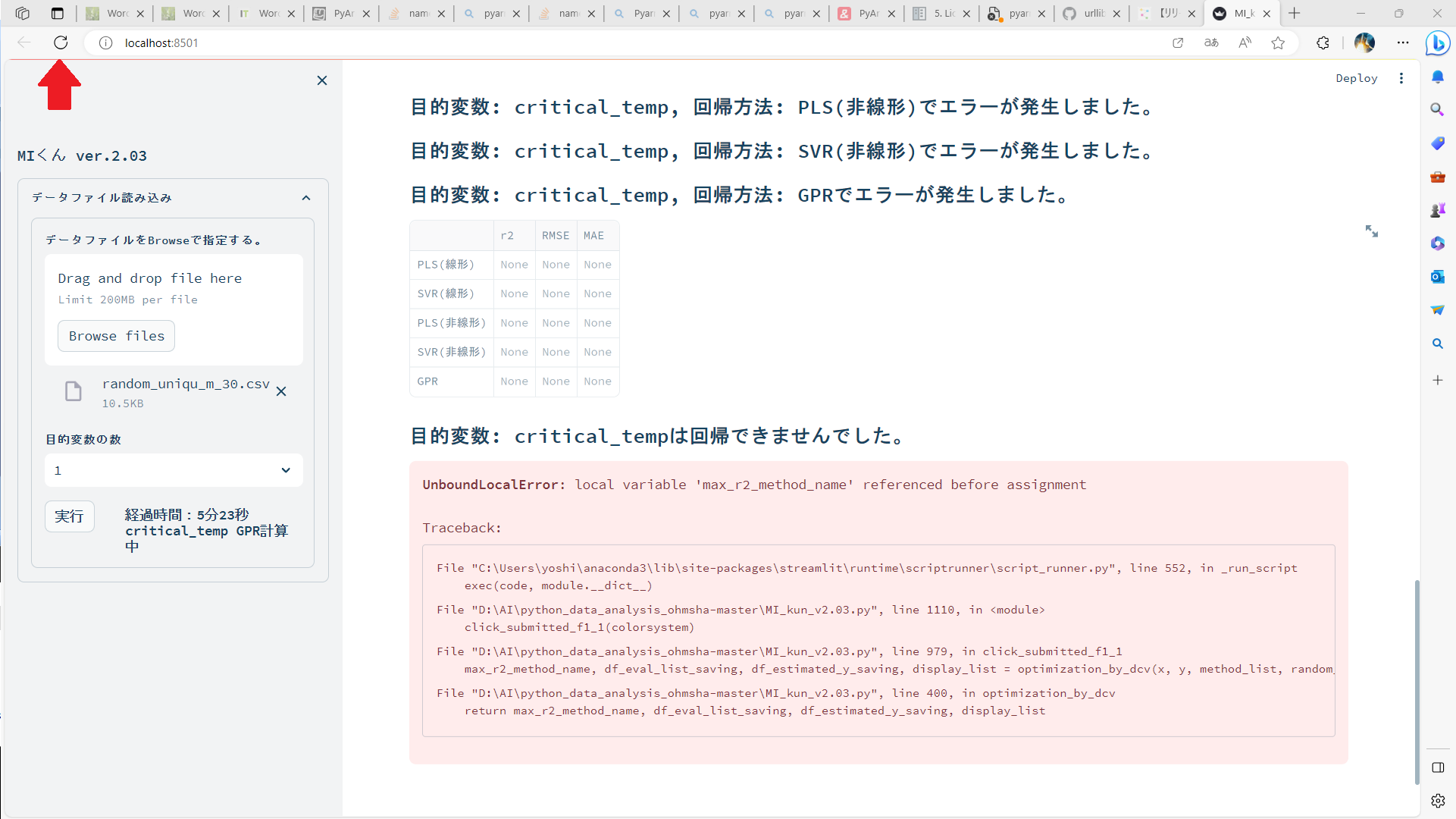Collapse the データファイル読み込み expander
The image size is (1456, 819).
pos(306,198)
